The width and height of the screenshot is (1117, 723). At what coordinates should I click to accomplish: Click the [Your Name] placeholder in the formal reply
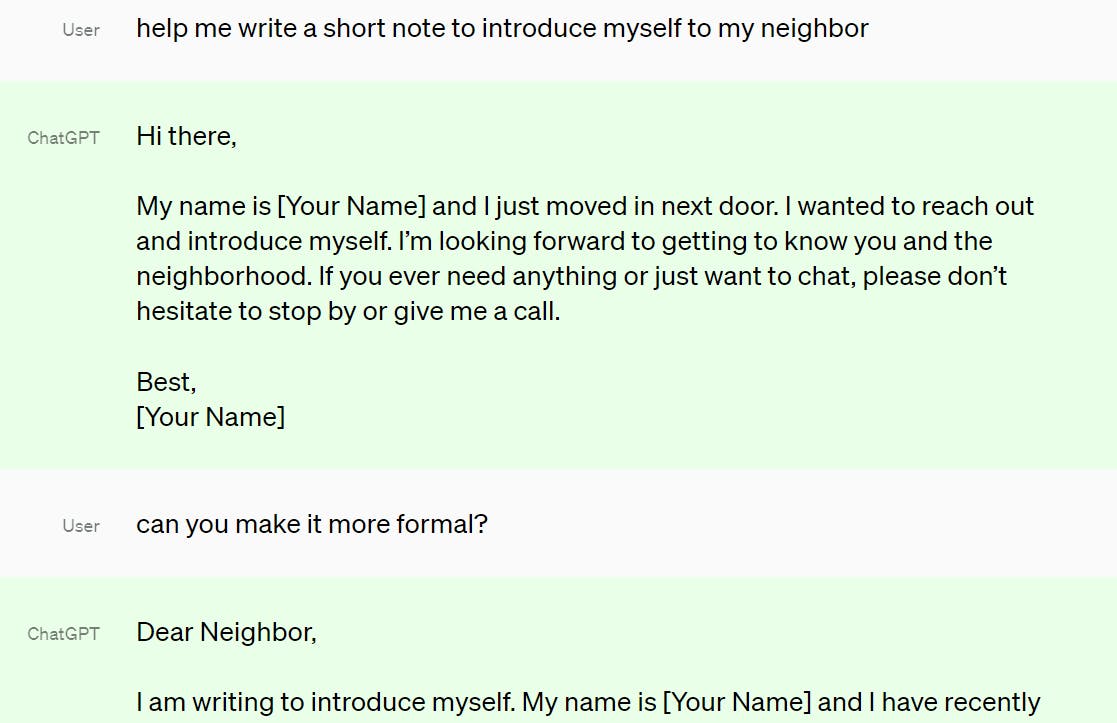coord(737,702)
